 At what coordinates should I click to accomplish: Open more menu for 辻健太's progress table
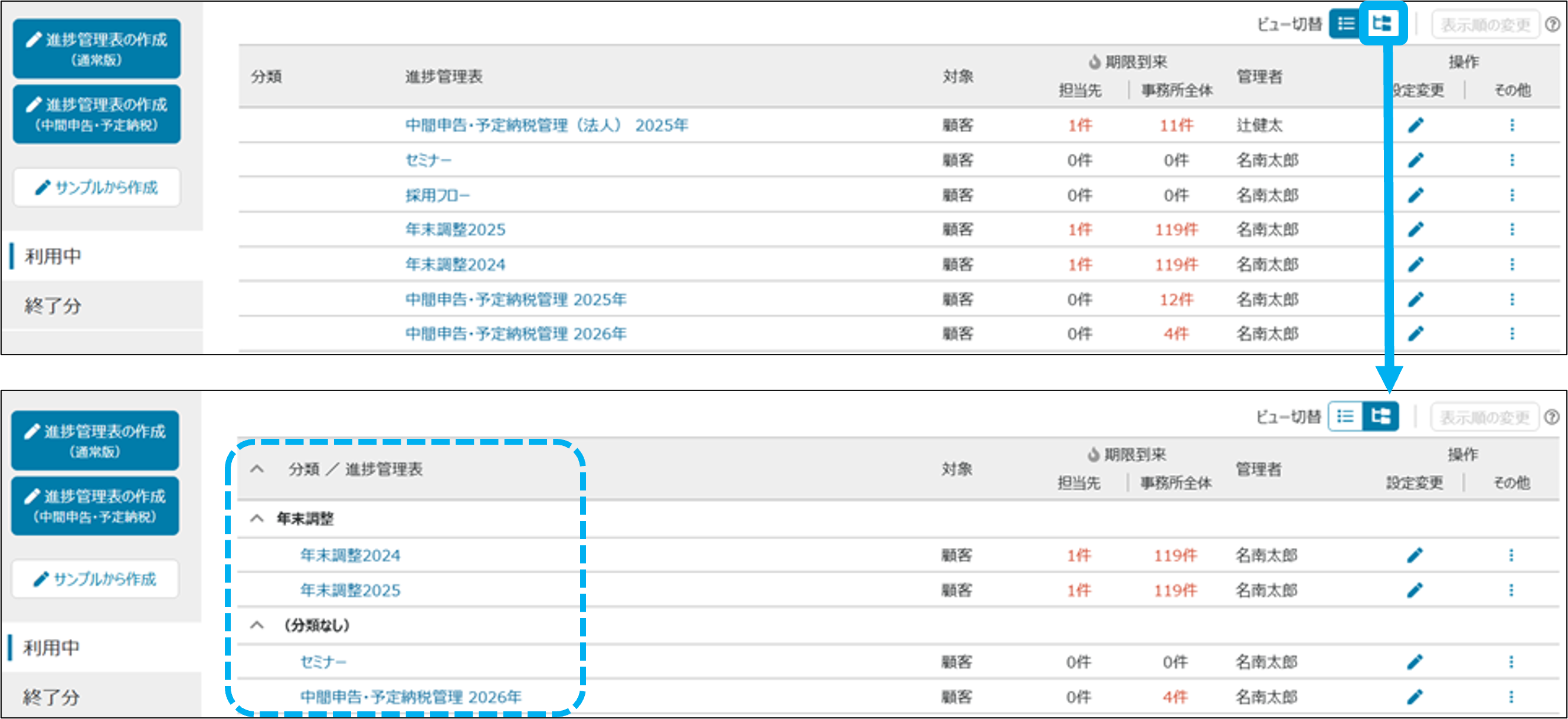1511,125
